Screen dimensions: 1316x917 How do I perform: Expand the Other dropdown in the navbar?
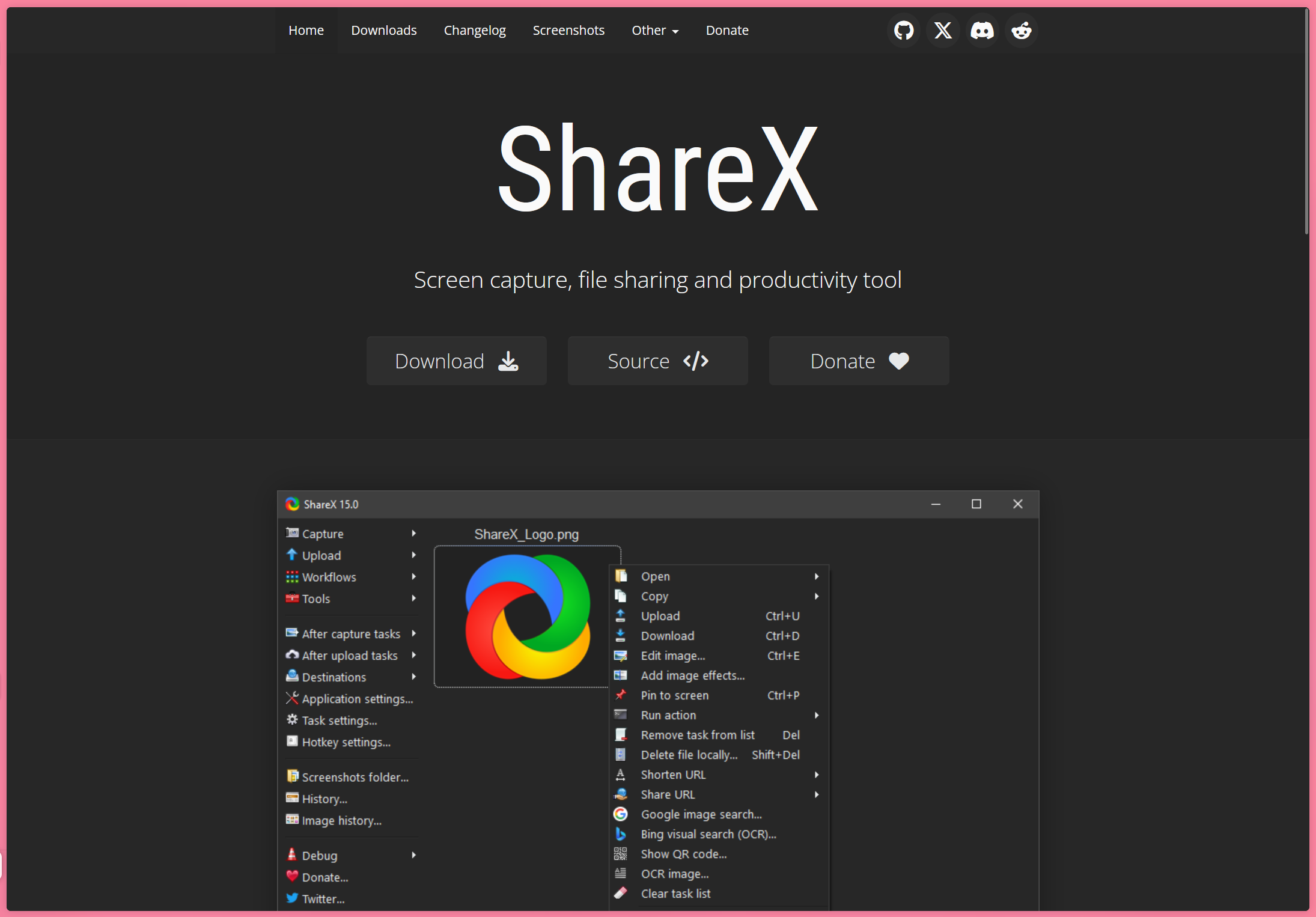click(x=655, y=30)
